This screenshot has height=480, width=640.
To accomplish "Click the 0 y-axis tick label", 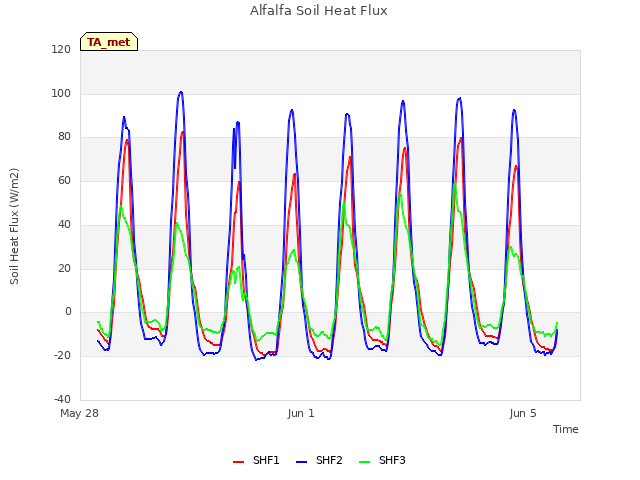I will click(x=68, y=312).
